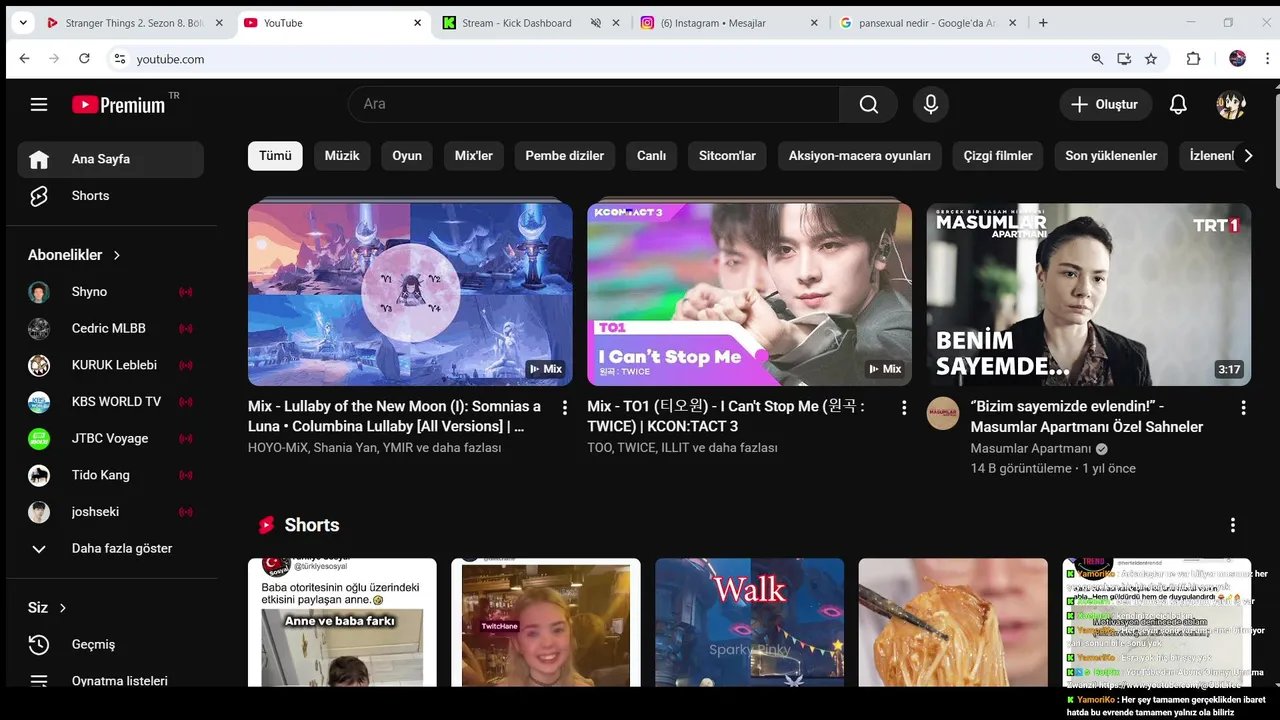Click the Masumlar Apartmanı channel name
1280x720 pixels.
pyautogui.click(x=1031, y=448)
